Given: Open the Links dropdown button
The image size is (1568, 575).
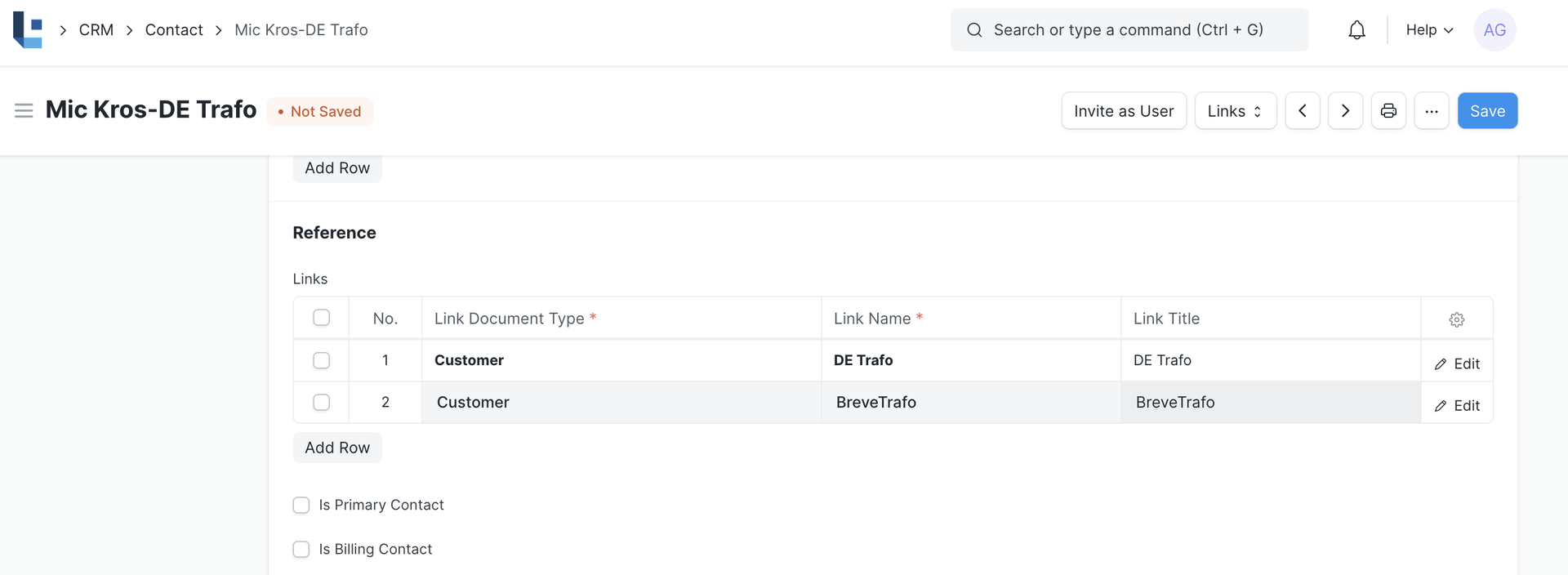Looking at the screenshot, I should [1235, 111].
